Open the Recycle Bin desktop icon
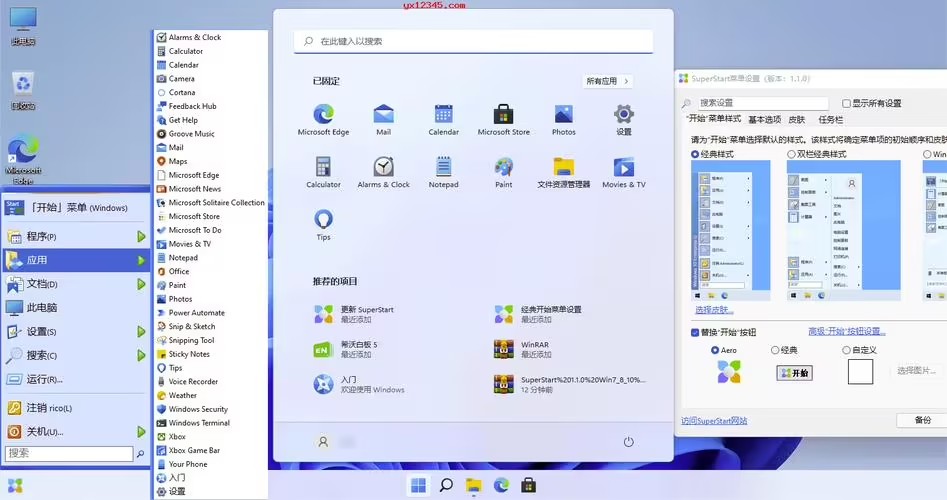The height and width of the screenshot is (500, 947). pos(23,91)
